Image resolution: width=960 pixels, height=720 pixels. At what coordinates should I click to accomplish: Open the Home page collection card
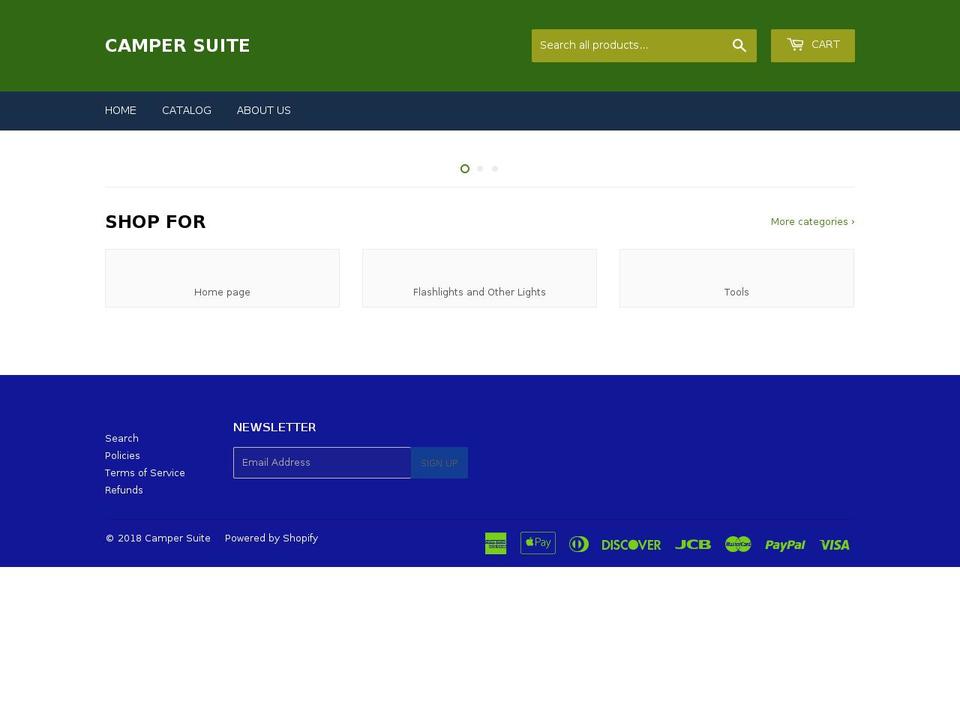click(222, 278)
